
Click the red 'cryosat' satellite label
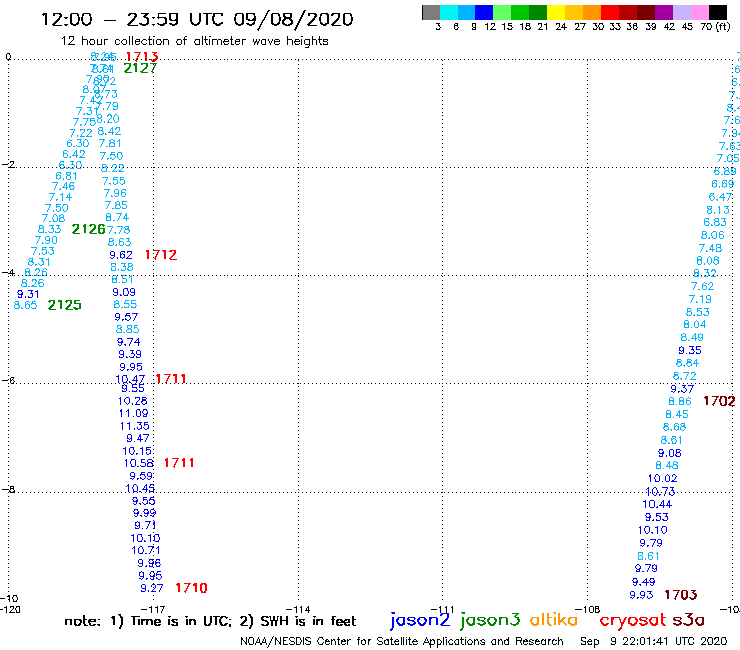pyautogui.click(x=632, y=621)
